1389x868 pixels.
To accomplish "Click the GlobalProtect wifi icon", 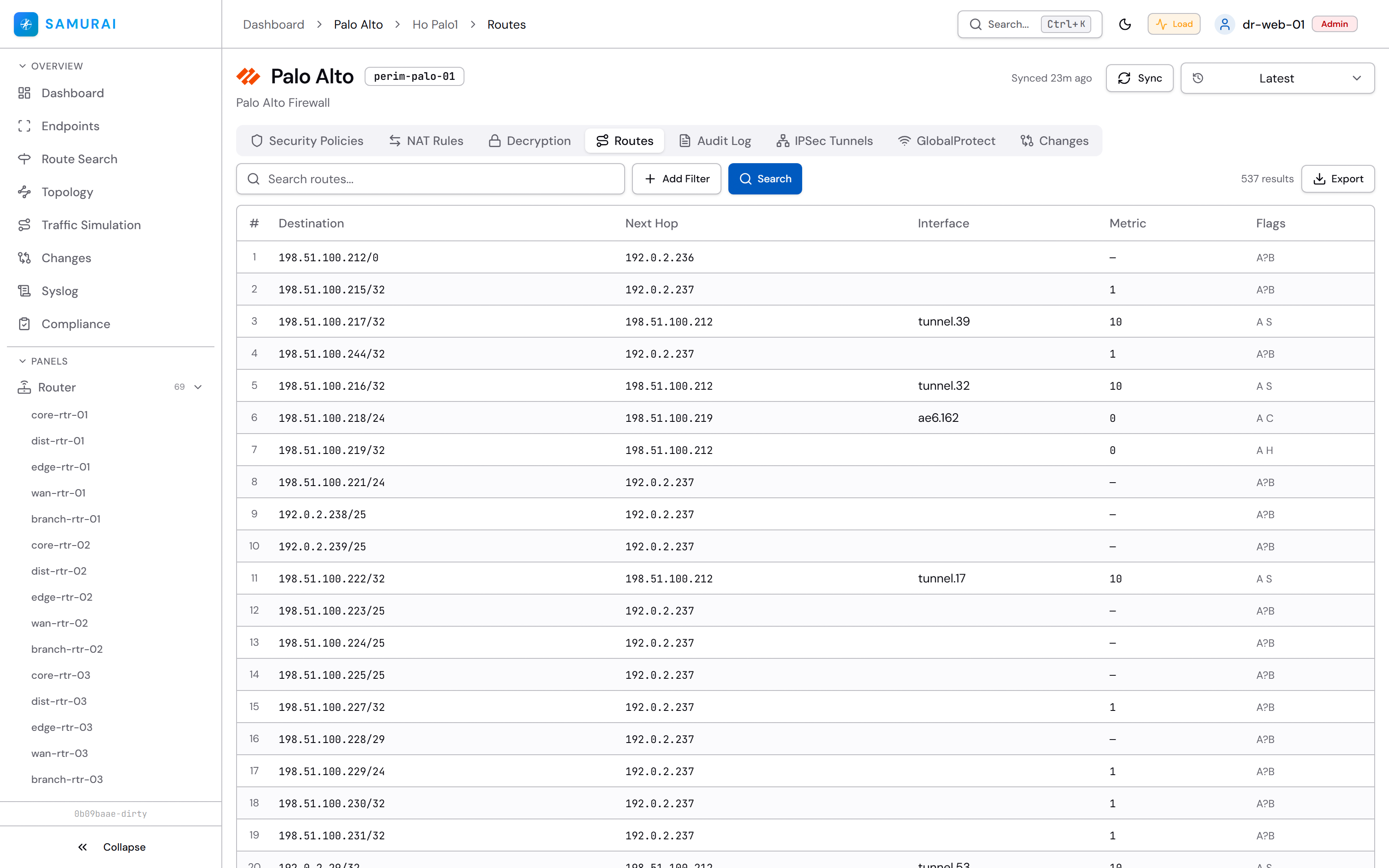I will click(905, 141).
